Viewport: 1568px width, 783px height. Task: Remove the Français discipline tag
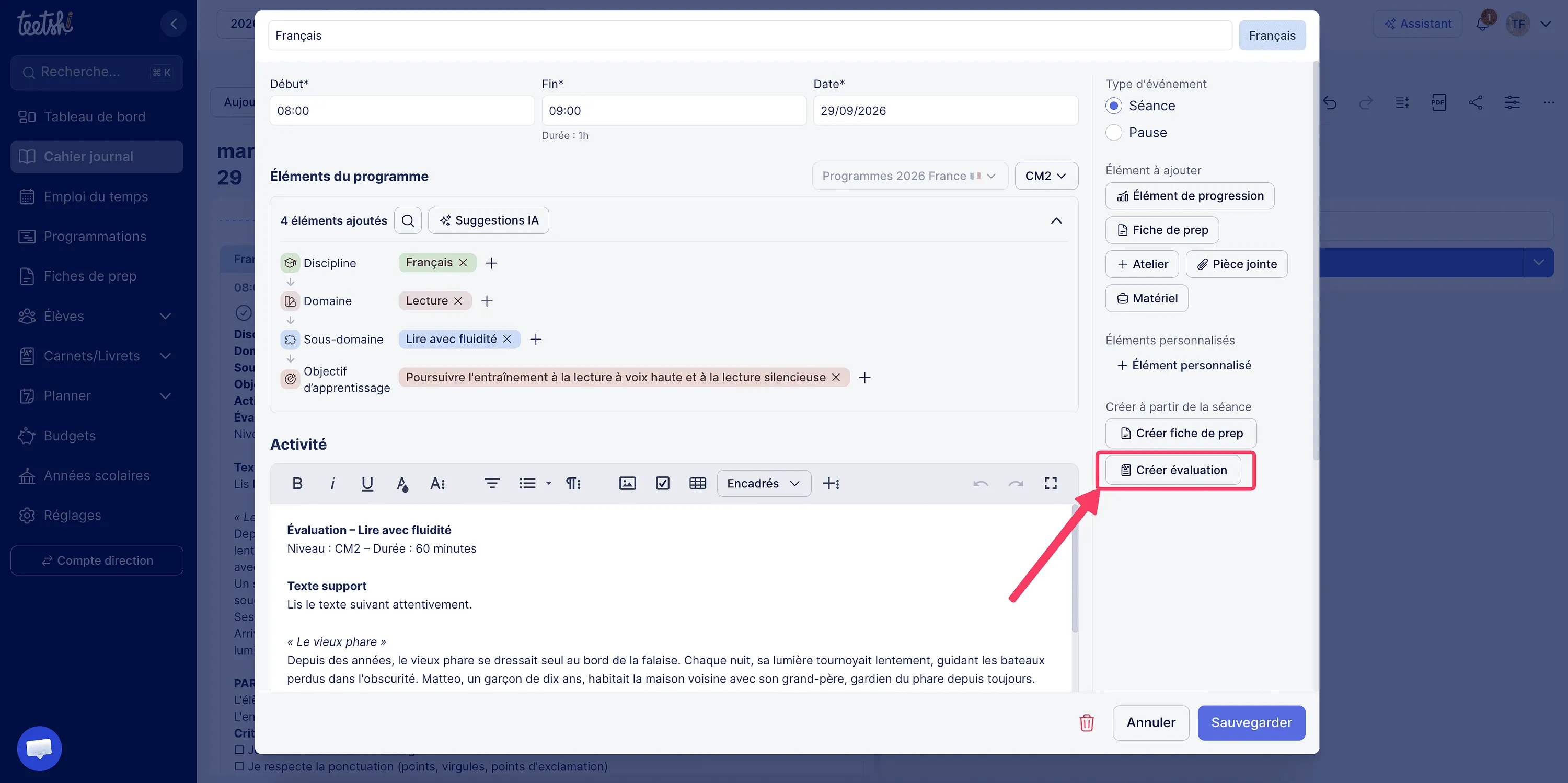[463, 262]
